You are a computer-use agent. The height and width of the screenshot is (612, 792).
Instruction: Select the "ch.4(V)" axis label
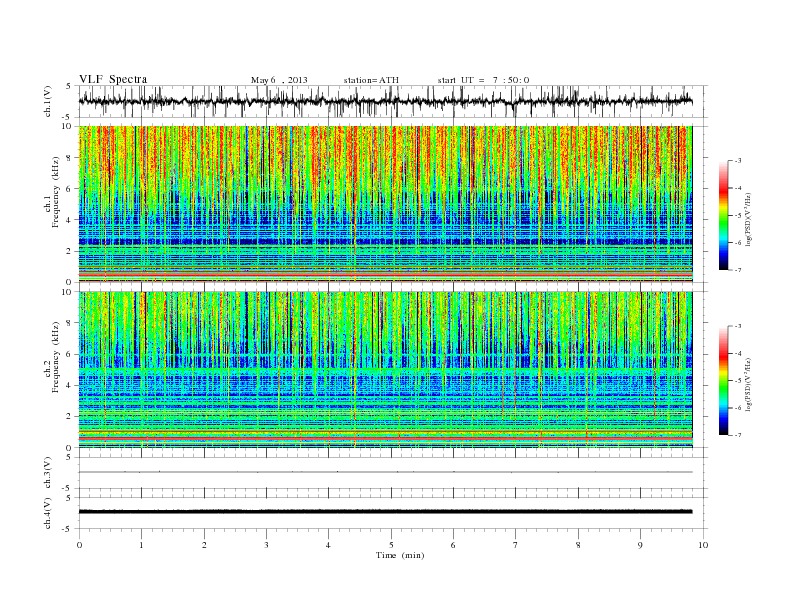pyautogui.click(x=48, y=513)
